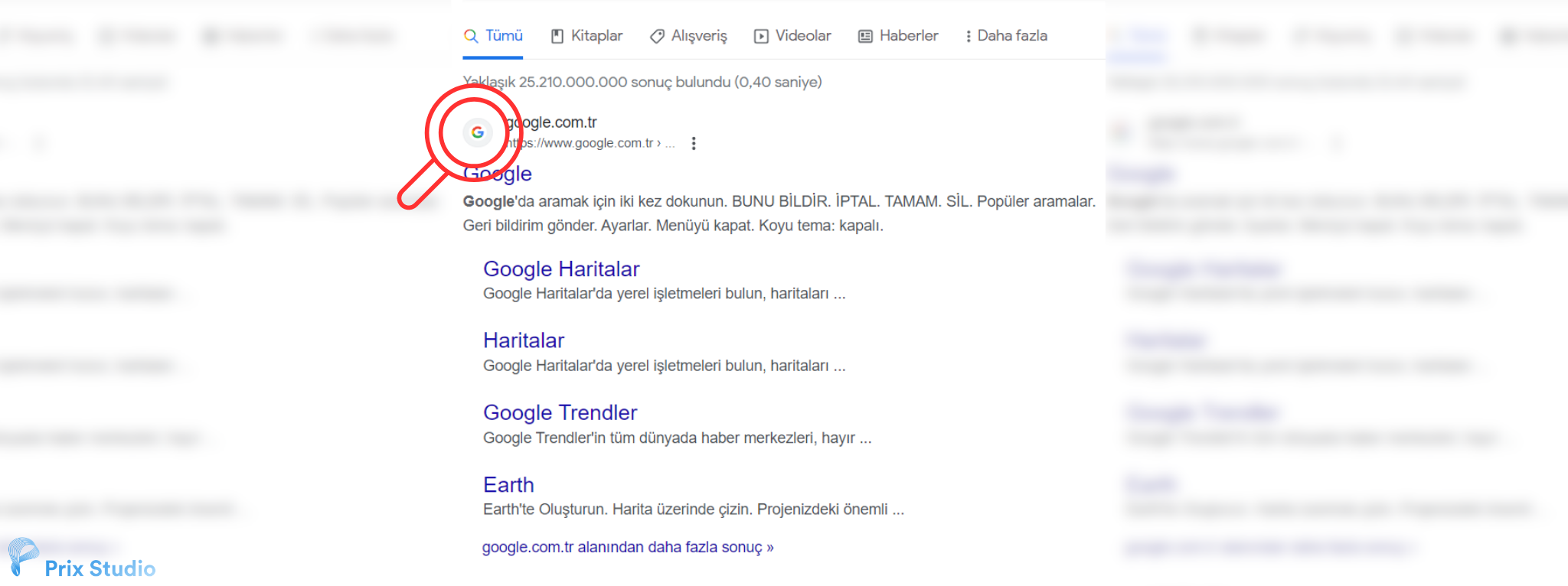This screenshot has width=1568, height=586.
Task: Go to the Haberler tab
Action: pyautogui.click(x=898, y=36)
